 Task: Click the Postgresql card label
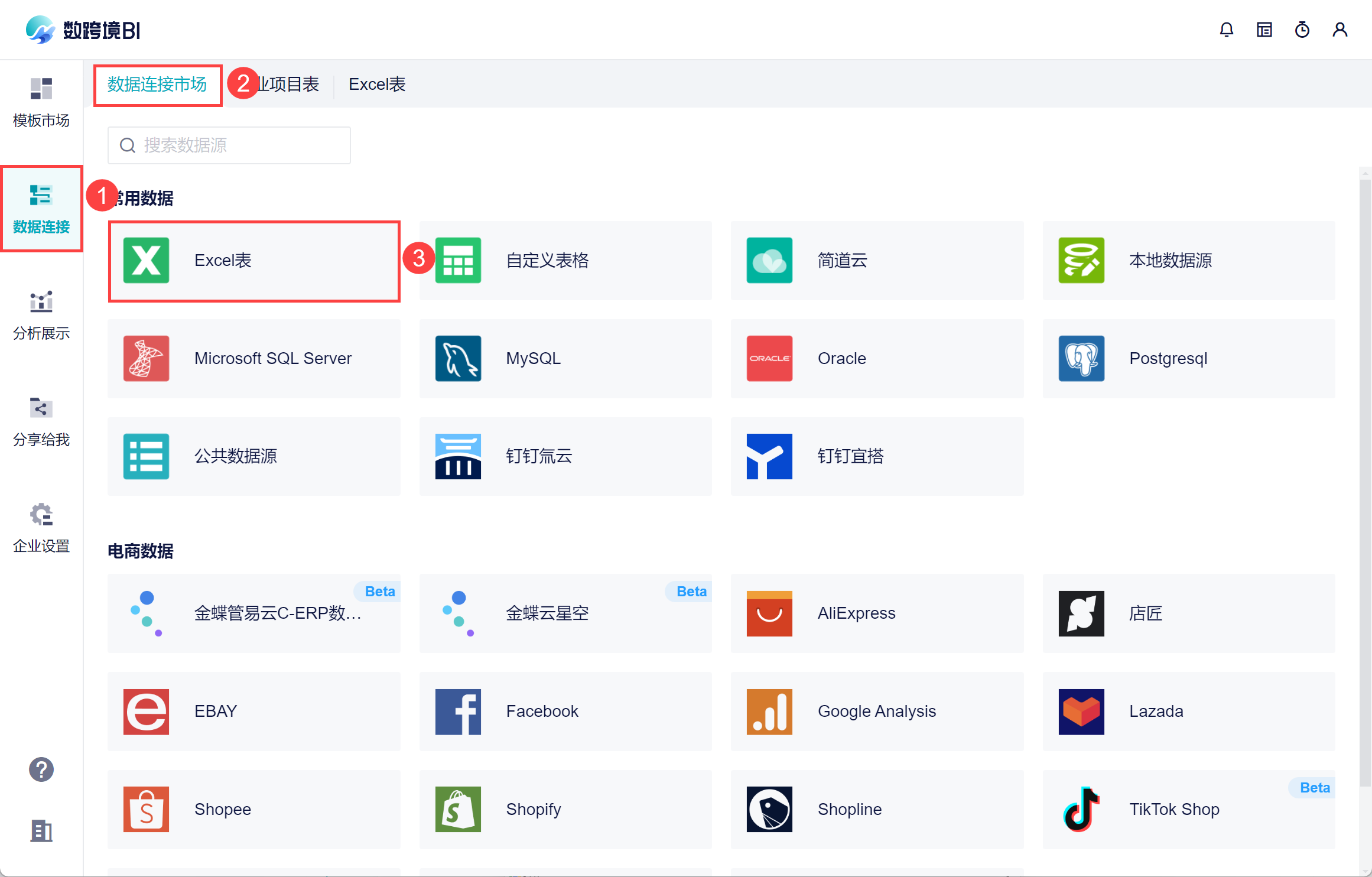point(1168,359)
